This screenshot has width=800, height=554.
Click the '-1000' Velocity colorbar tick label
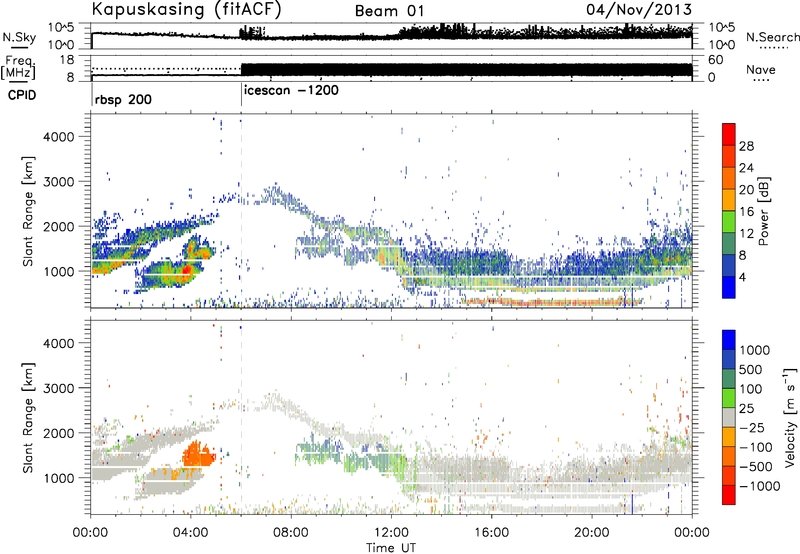759,486
